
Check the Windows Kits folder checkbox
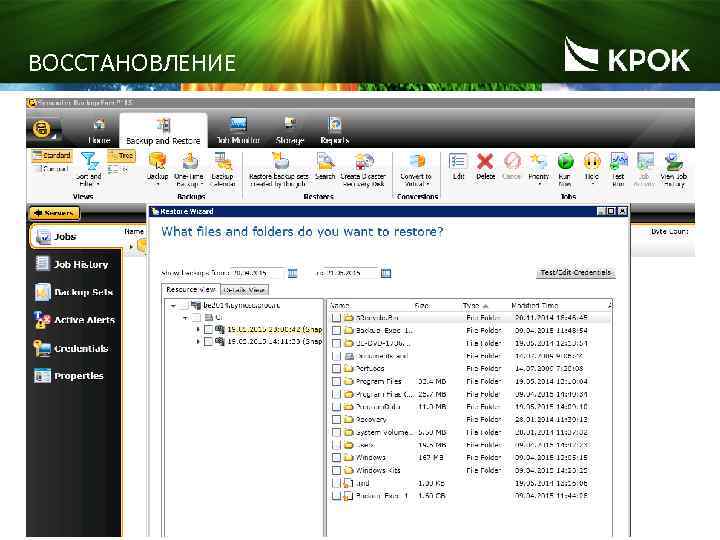336,471
